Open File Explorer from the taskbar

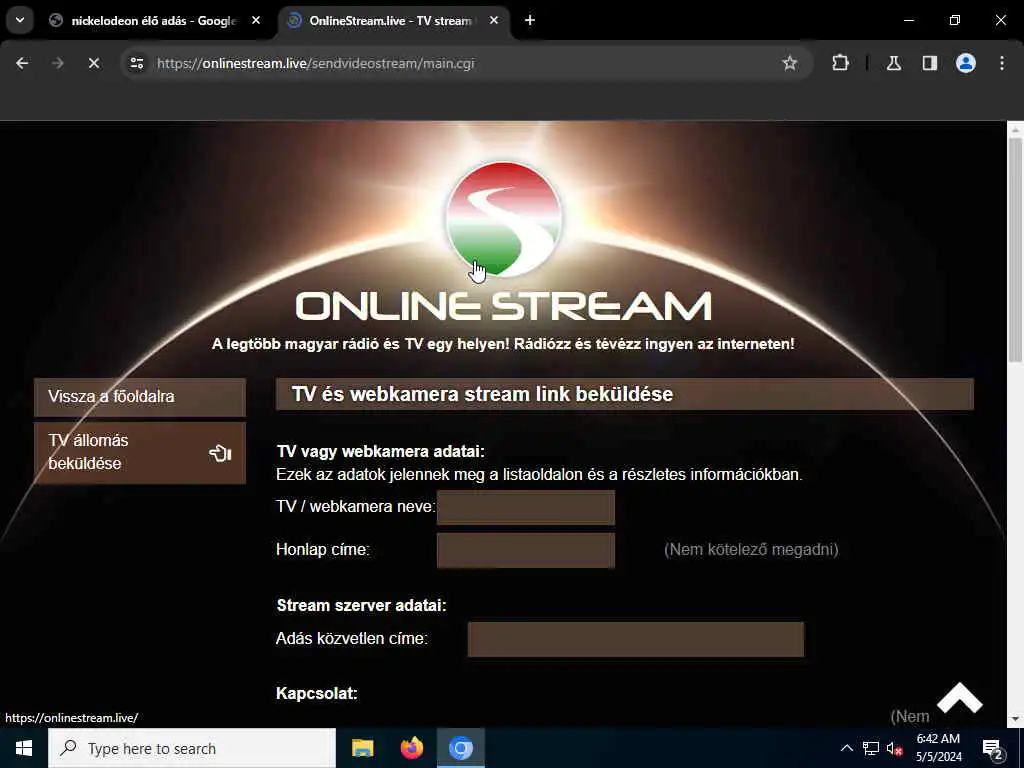[362, 748]
